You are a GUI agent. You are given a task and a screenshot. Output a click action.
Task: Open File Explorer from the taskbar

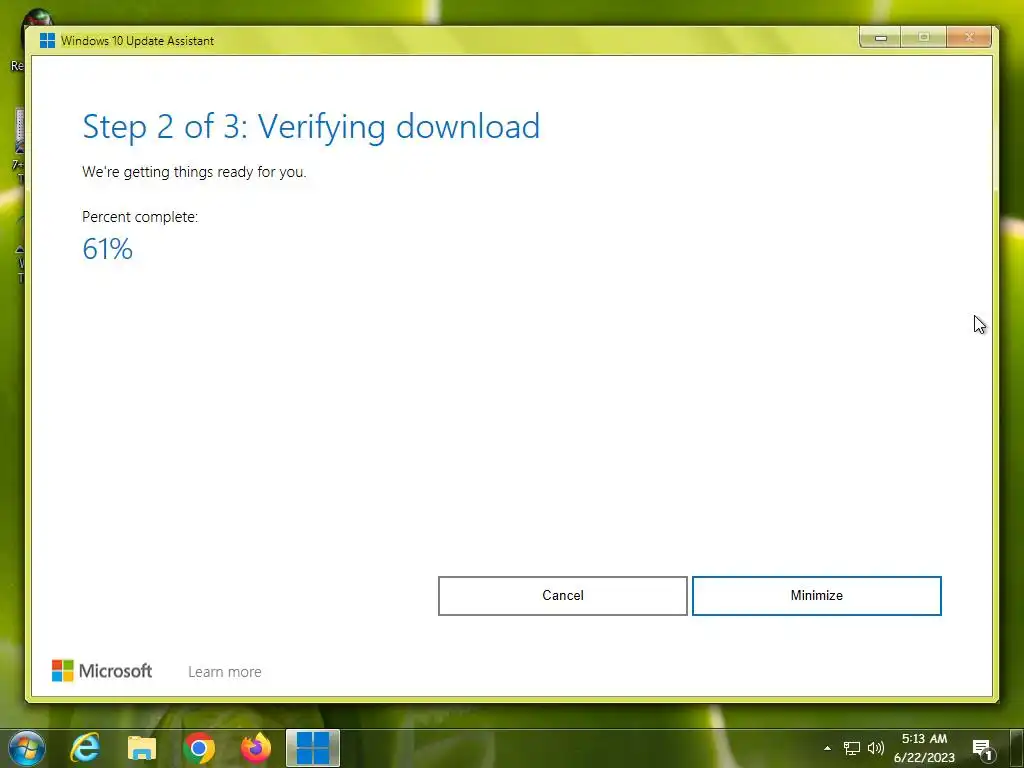(x=142, y=748)
